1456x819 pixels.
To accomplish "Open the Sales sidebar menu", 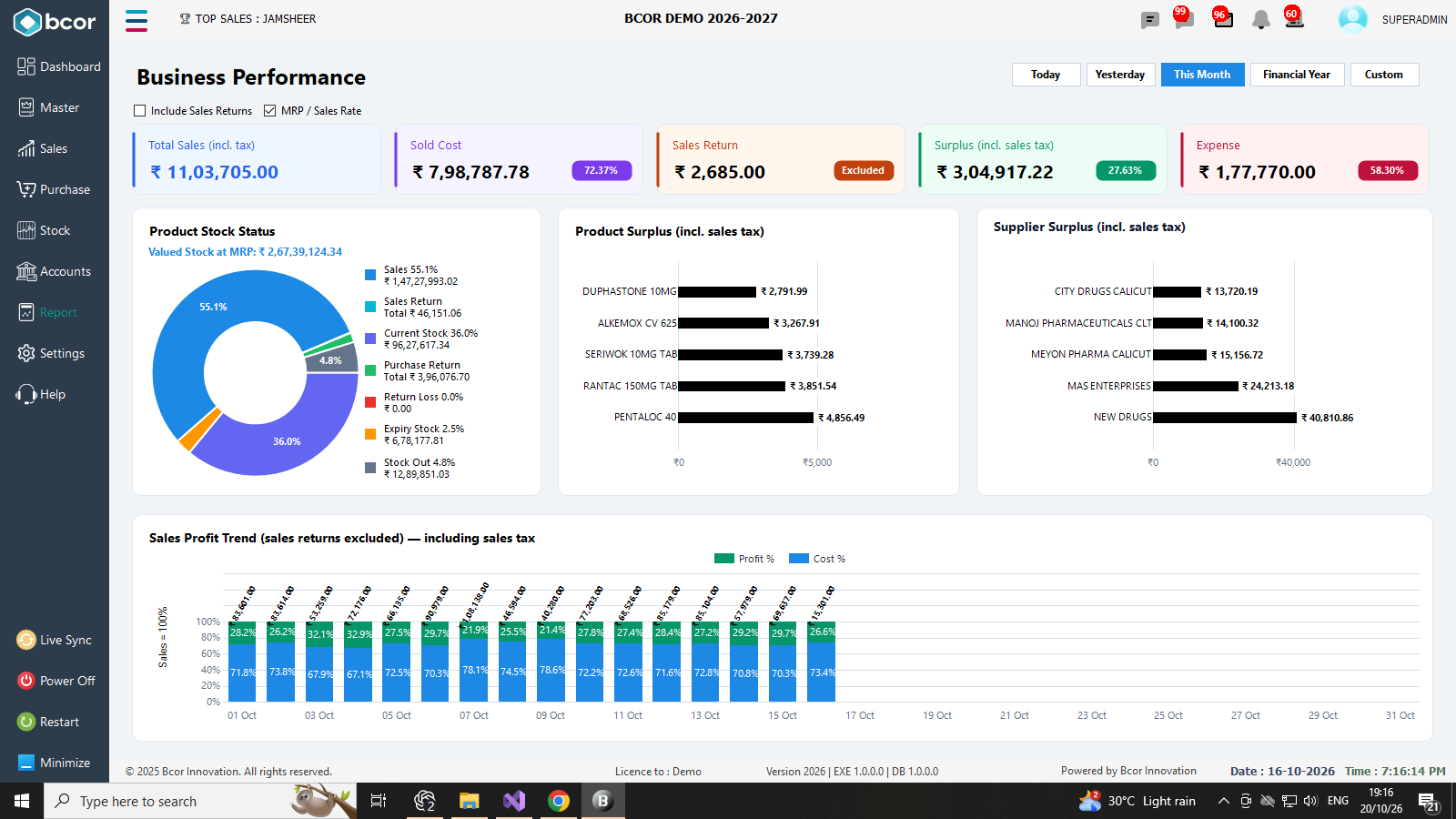I will [x=42, y=148].
